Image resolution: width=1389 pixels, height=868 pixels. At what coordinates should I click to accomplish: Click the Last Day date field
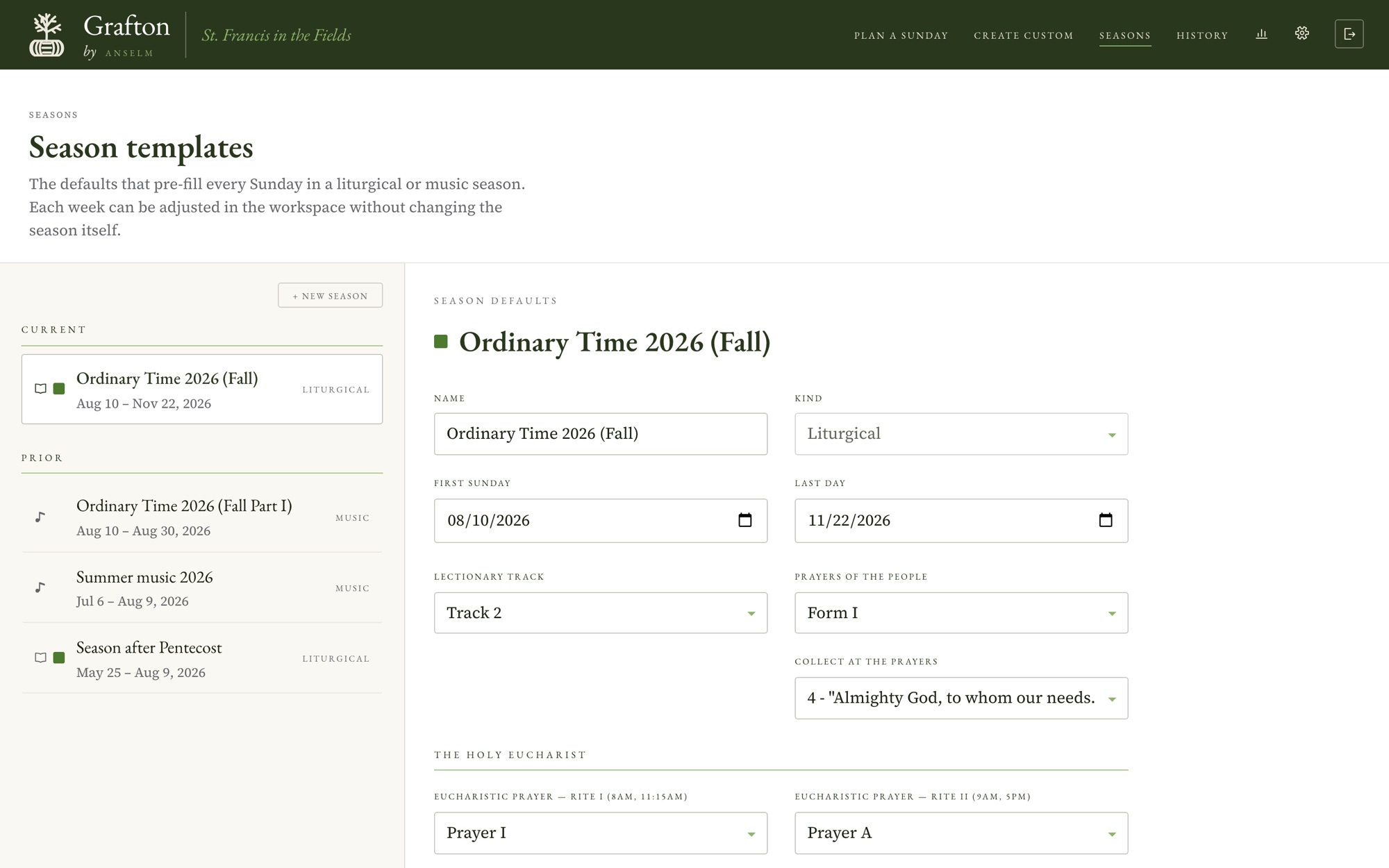(x=961, y=520)
